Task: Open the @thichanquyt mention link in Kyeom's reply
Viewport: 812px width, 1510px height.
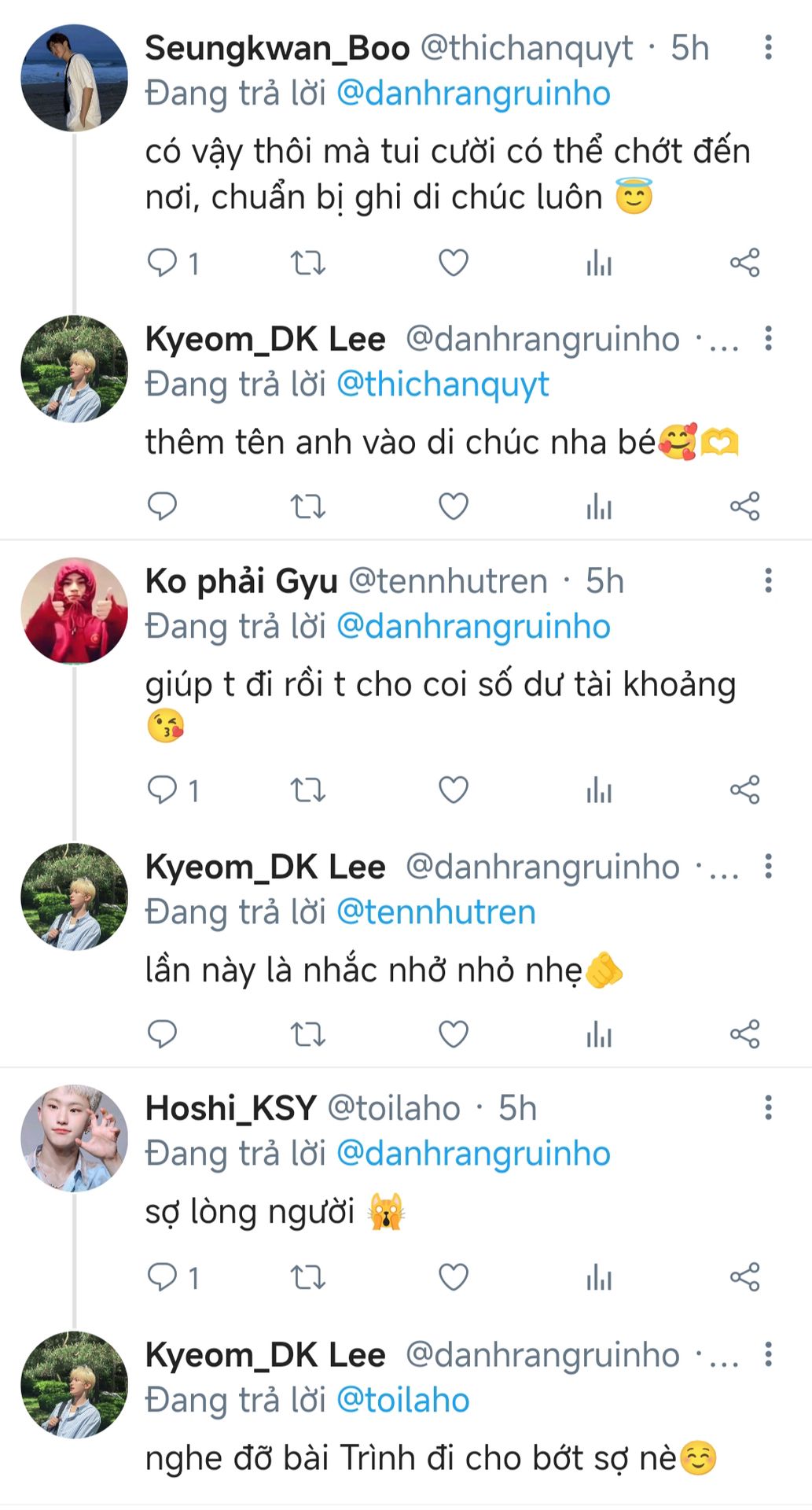Action: click(443, 385)
